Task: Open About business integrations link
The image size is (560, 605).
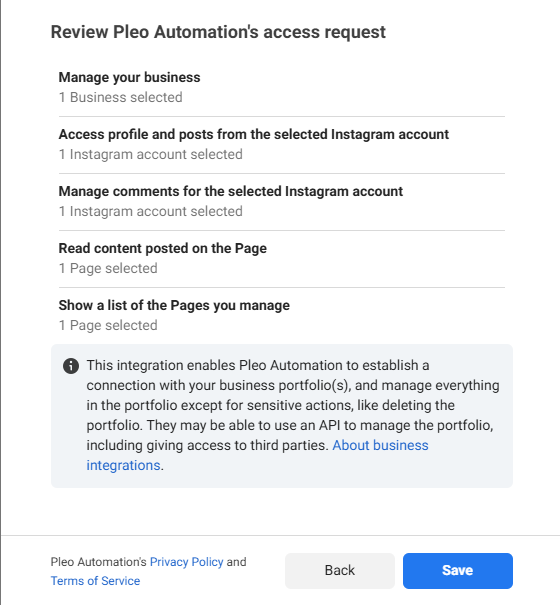Action: click(x=257, y=455)
